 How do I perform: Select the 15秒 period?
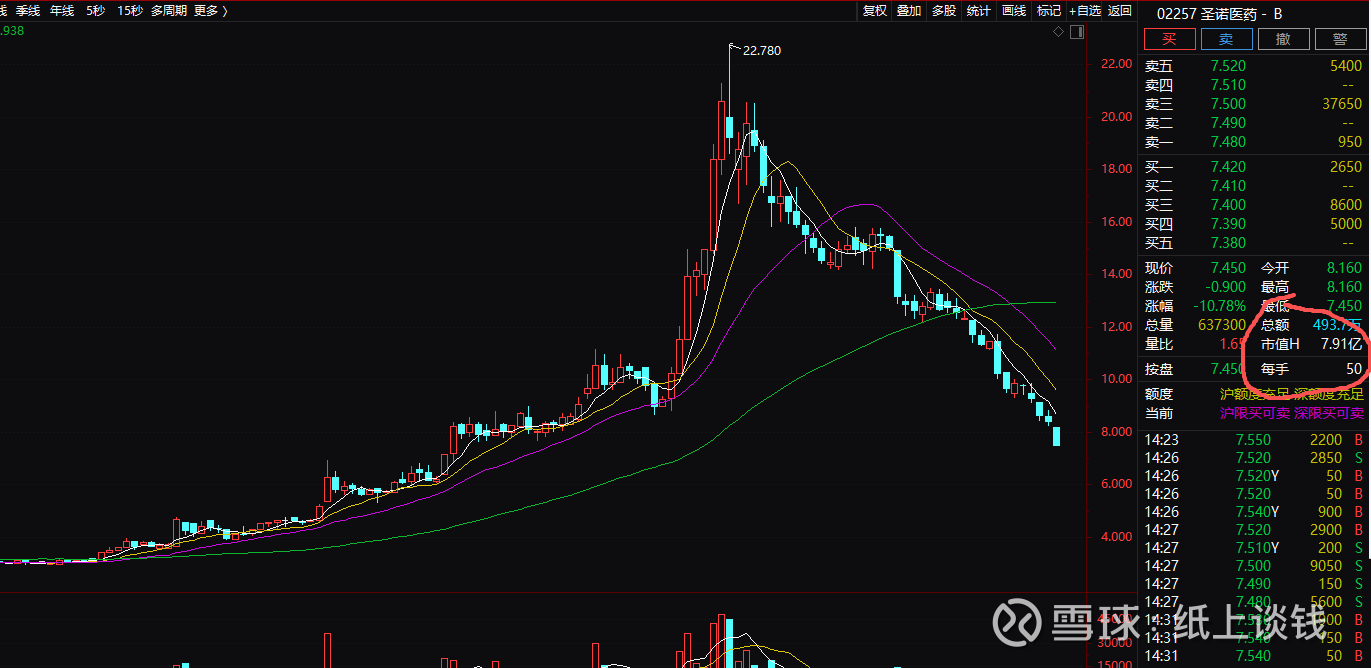[129, 11]
